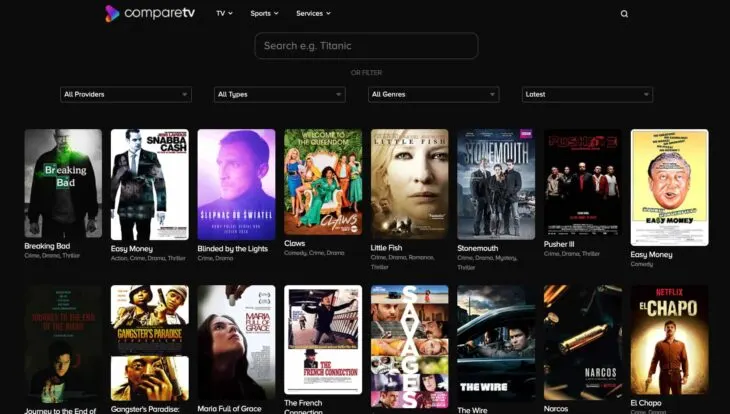Viewport: 730px width, 414px height.
Task: Click the Narcos title text
Action: point(556,408)
